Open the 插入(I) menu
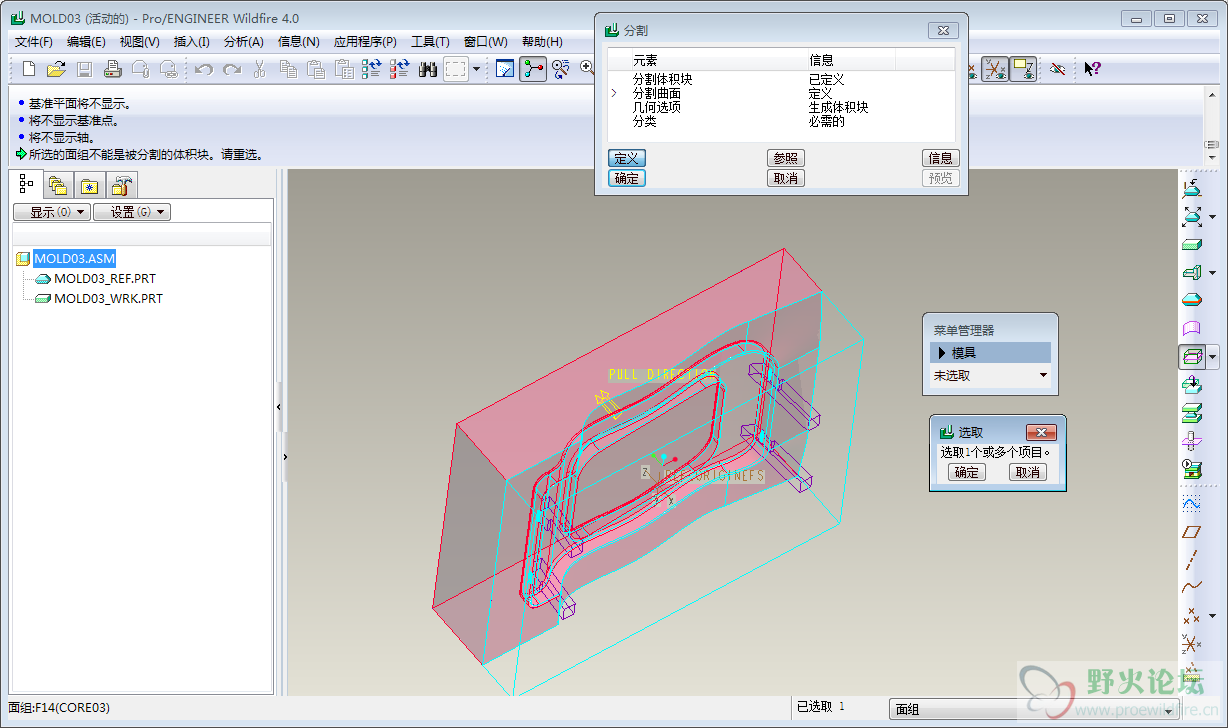Screen dimensions: 1228x728 tap(191, 42)
